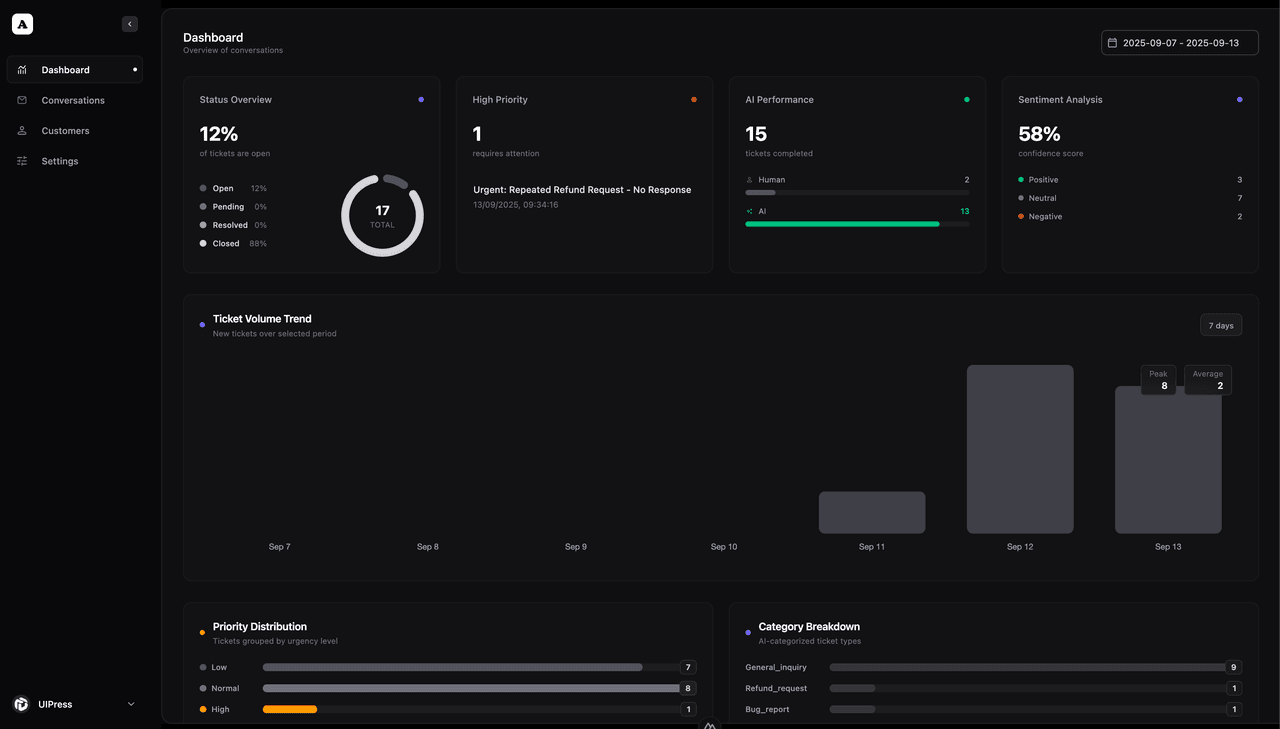Click the Negative sentiment row

pos(1130,216)
